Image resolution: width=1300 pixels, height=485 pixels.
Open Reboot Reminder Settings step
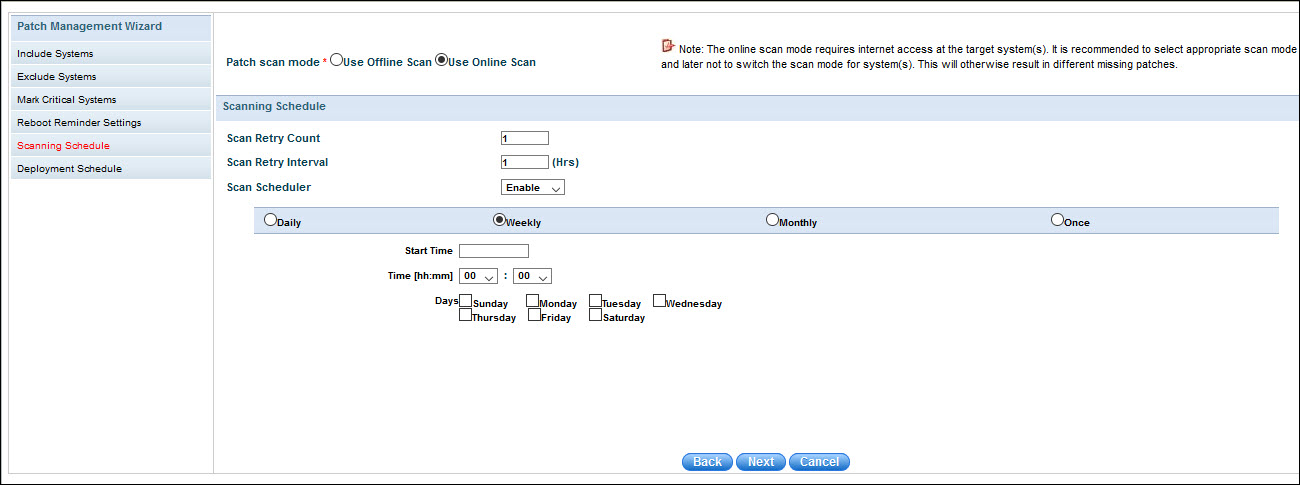79,123
